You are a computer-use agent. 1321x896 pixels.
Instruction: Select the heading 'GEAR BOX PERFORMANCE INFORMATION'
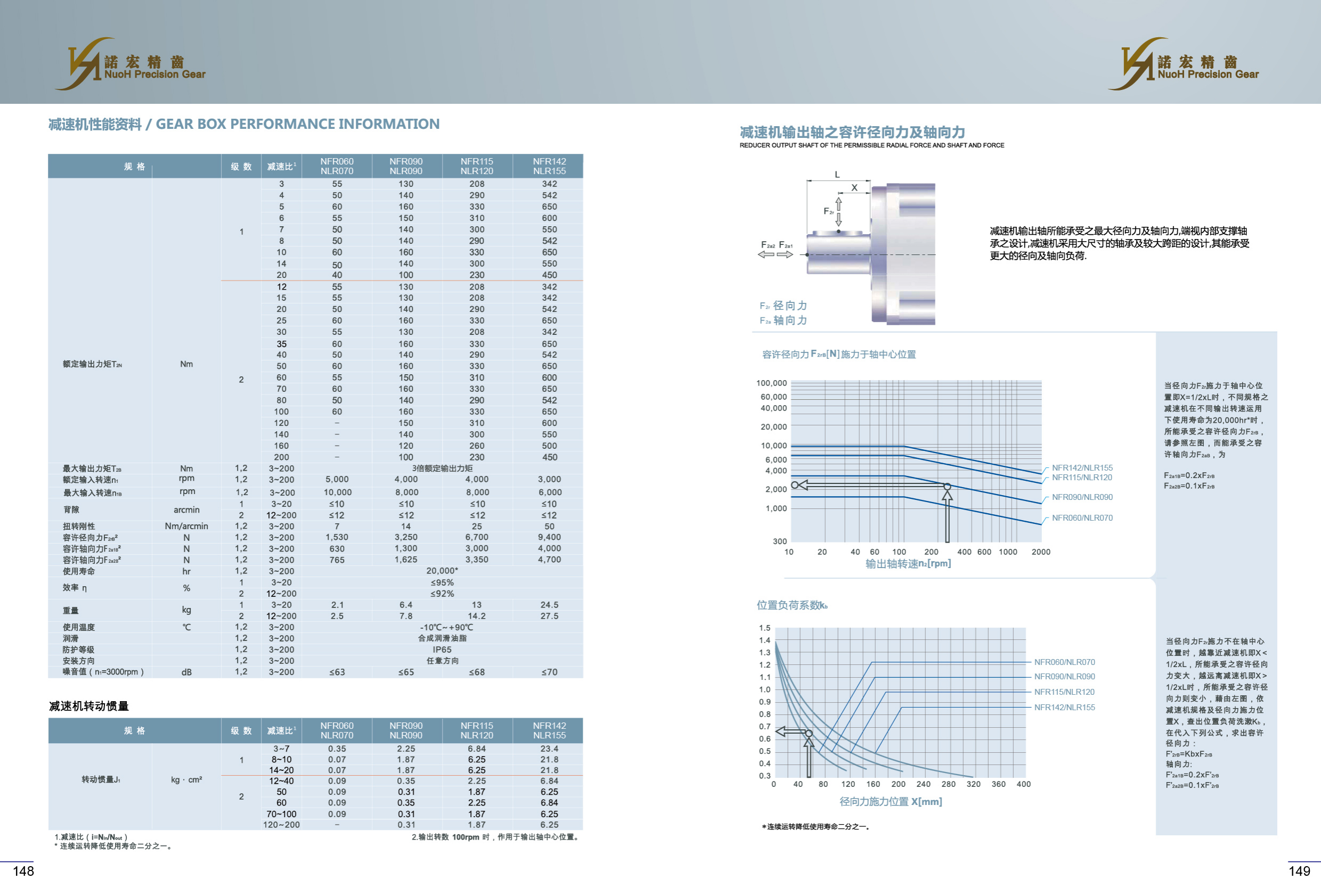point(297,124)
